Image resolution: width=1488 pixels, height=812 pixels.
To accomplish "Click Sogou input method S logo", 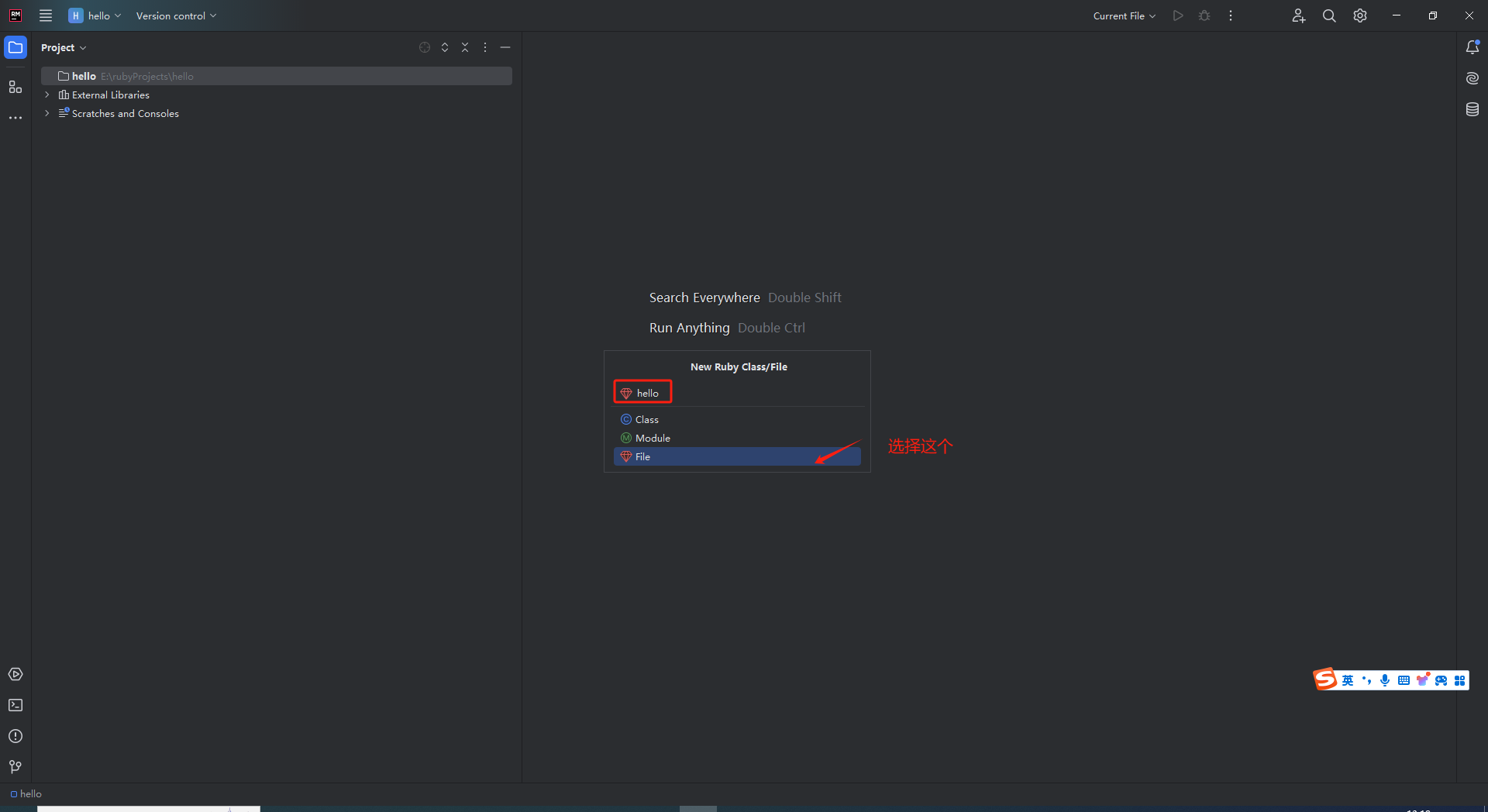I will click(x=1325, y=680).
